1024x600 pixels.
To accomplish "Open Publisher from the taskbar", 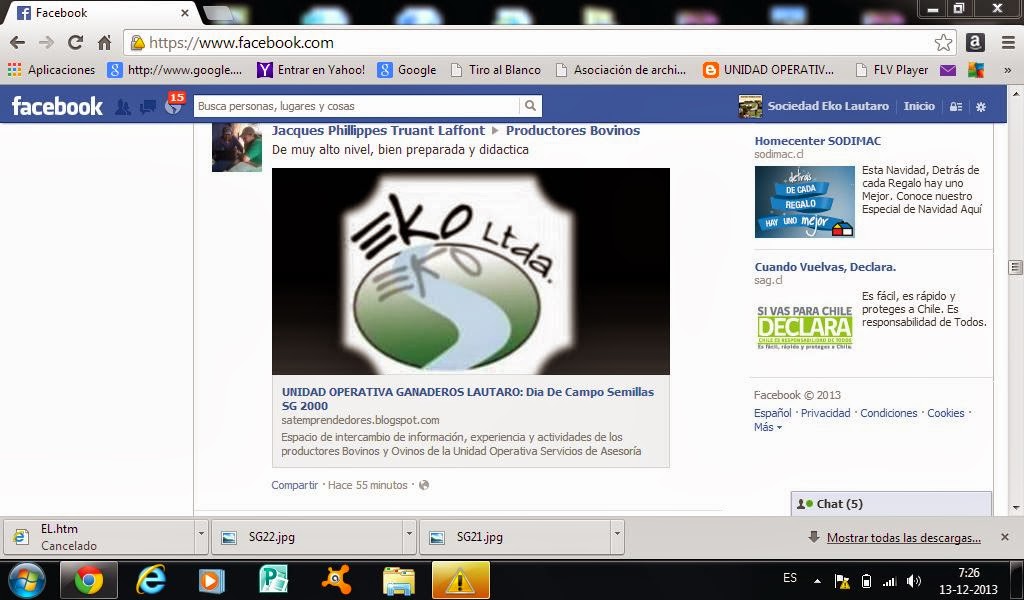I will click(x=274, y=580).
